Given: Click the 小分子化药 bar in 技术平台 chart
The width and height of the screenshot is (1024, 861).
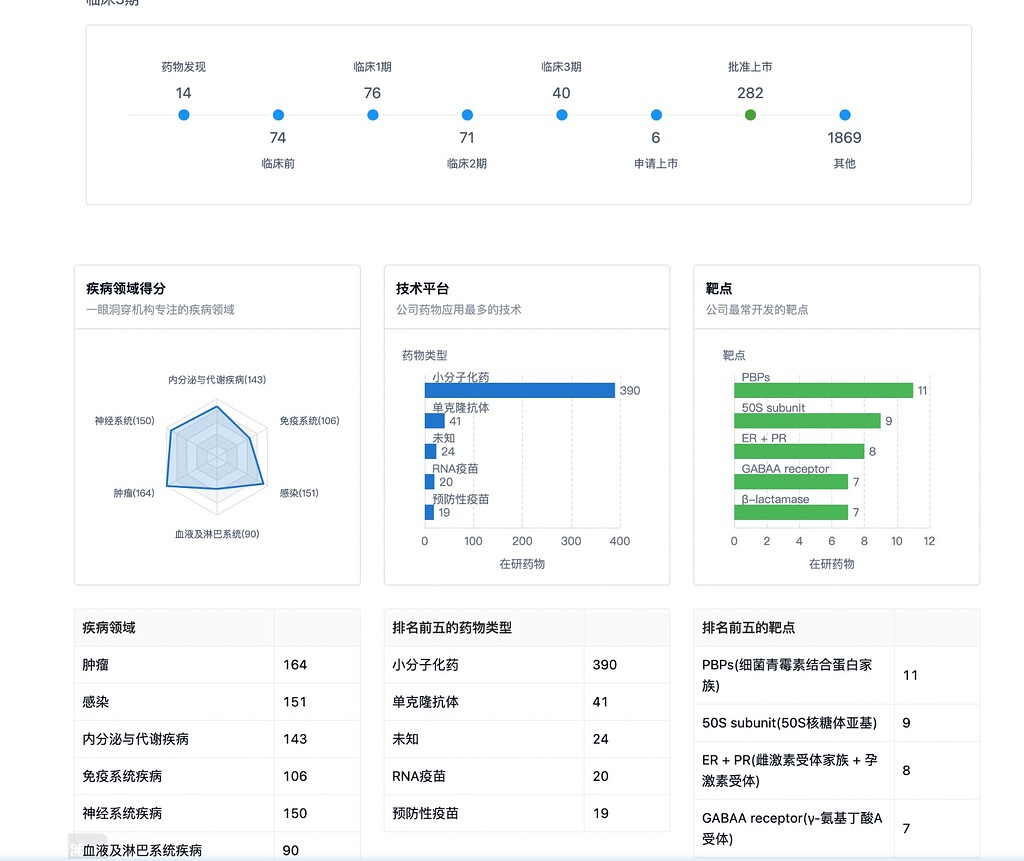Looking at the screenshot, I should point(520,390).
